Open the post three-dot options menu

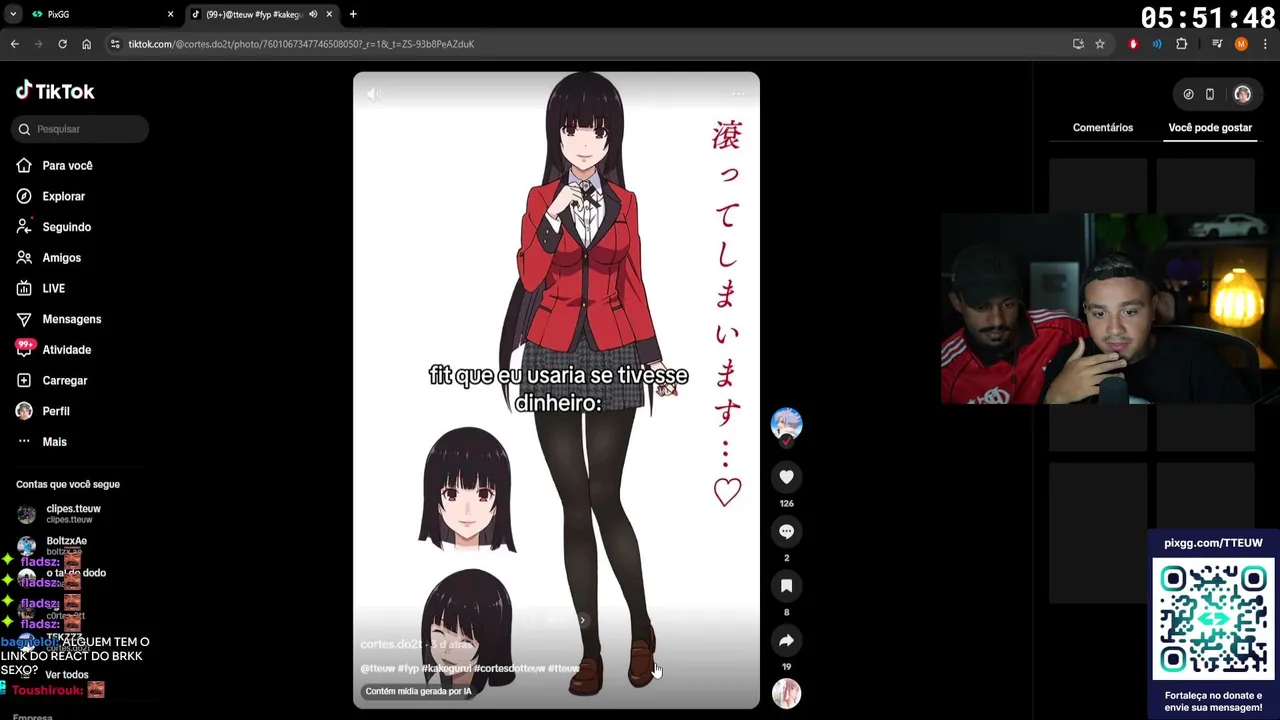click(x=738, y=94)
